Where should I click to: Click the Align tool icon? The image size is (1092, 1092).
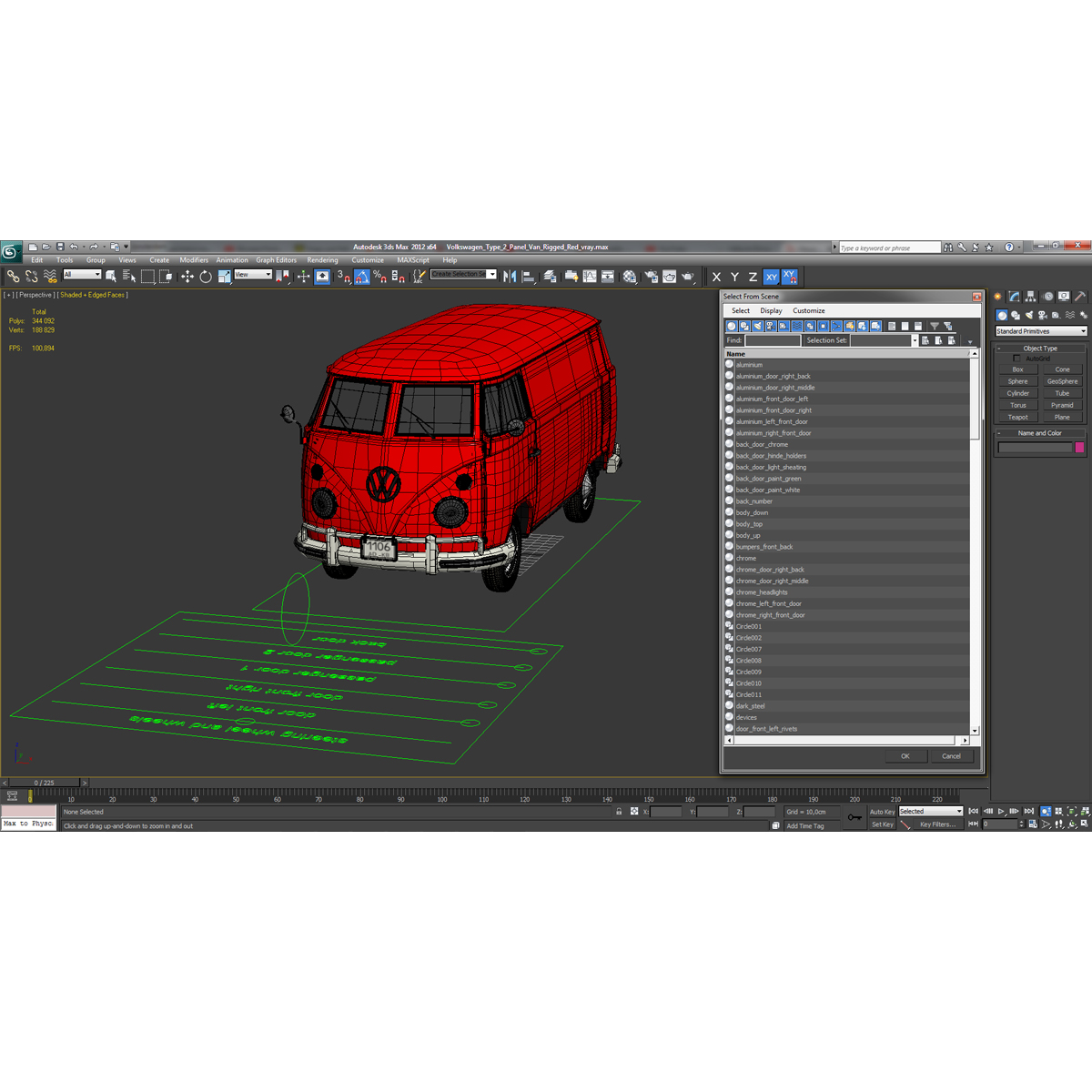pyautogui.click(x=528, y=277)
